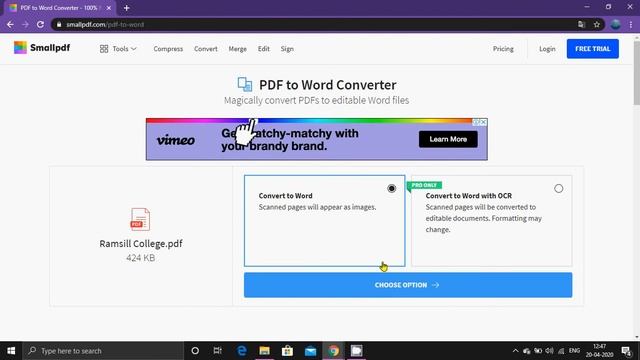Open the Edit menu item
Viewport: 640px width, 360px height.
[264, 49]
